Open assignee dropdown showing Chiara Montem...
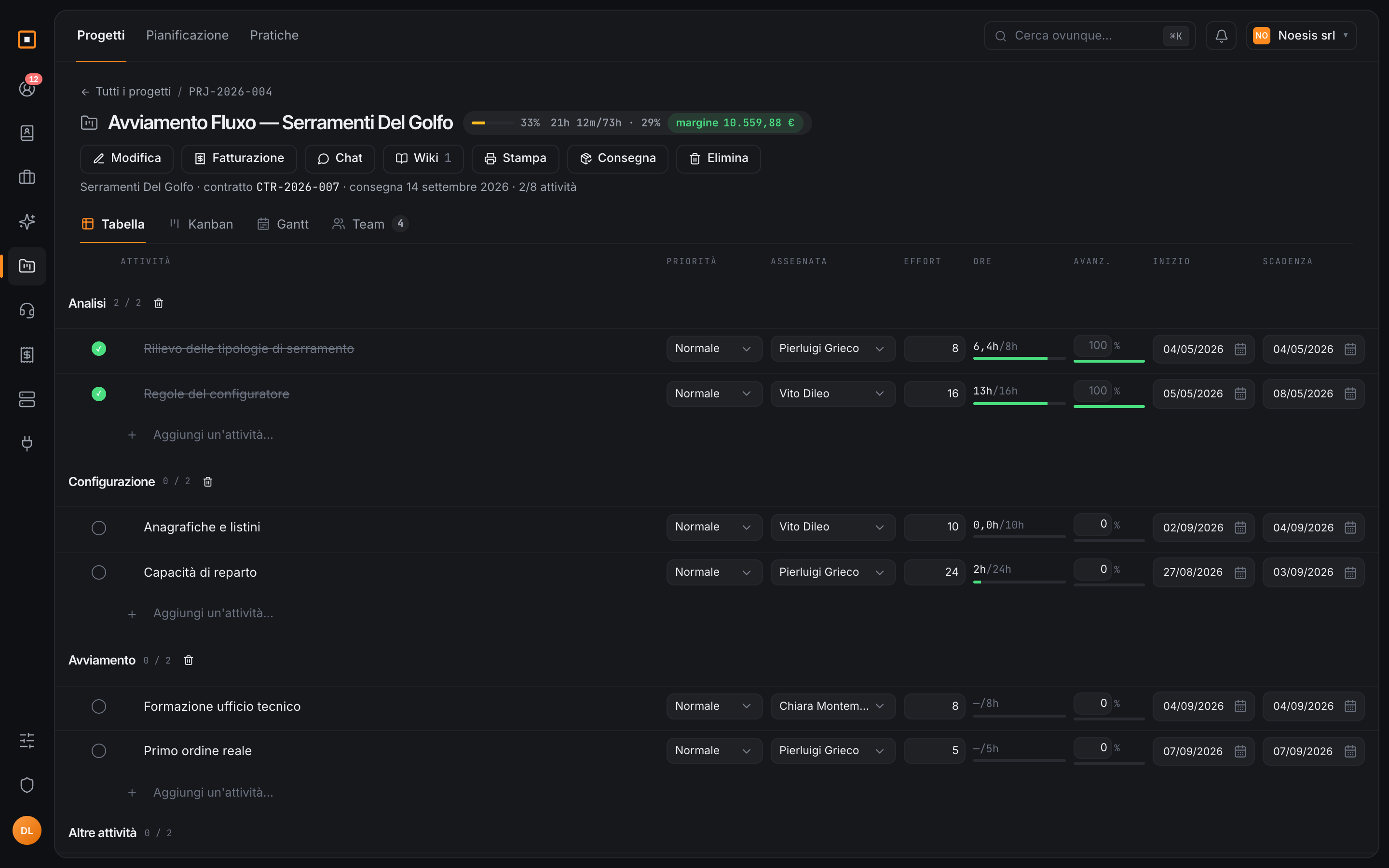 pos(832,706)
